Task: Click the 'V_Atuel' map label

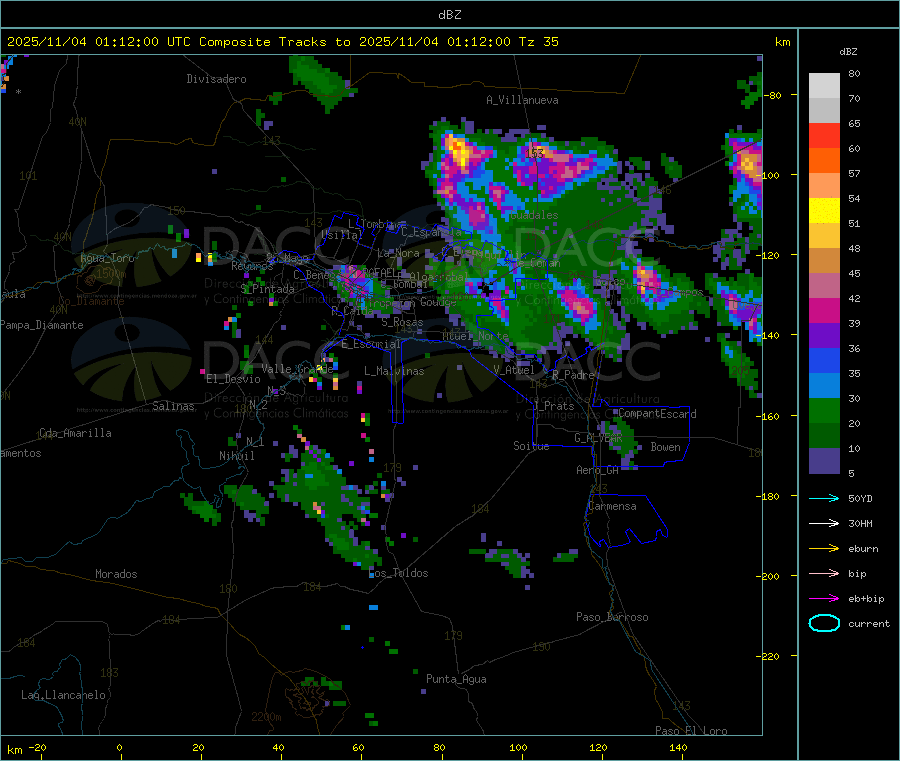Action: (514, 370)
